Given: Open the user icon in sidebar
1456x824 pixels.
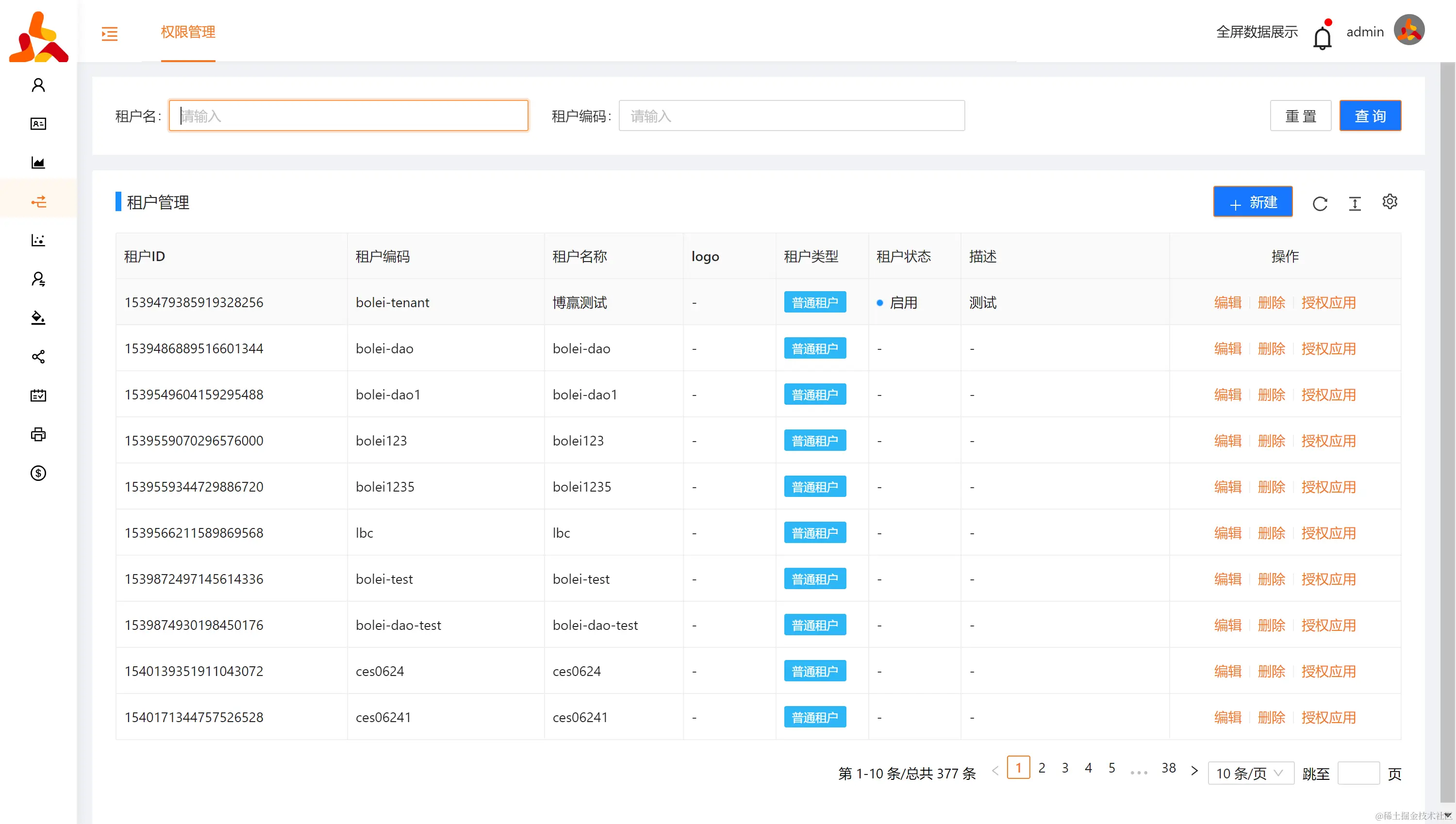Looking at the screenshot, I should coord(38,85).
